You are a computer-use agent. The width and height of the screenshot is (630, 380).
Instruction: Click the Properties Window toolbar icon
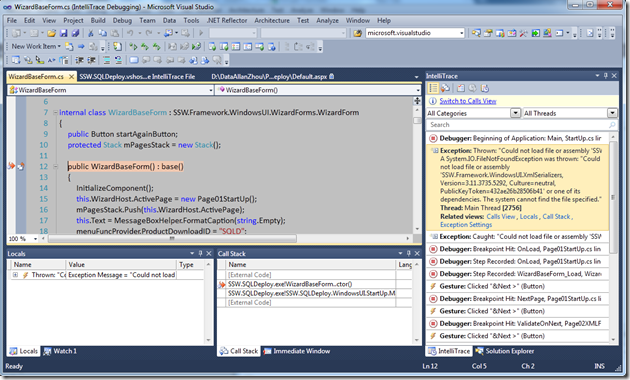tap(488, 33)
